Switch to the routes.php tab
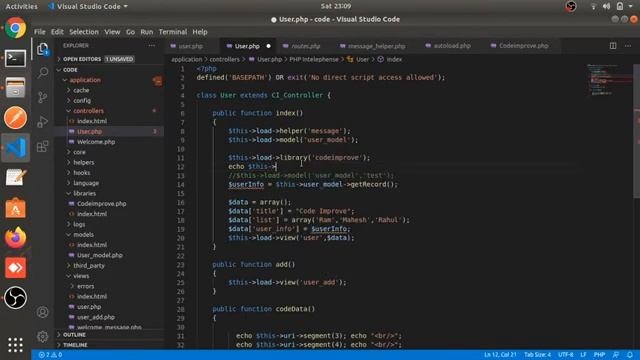 click(305, 46)
